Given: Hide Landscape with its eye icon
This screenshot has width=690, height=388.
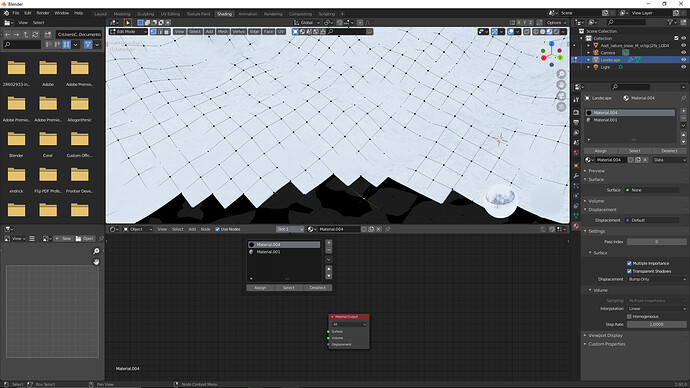Looking at the screenshot, I should pos(683,60).
